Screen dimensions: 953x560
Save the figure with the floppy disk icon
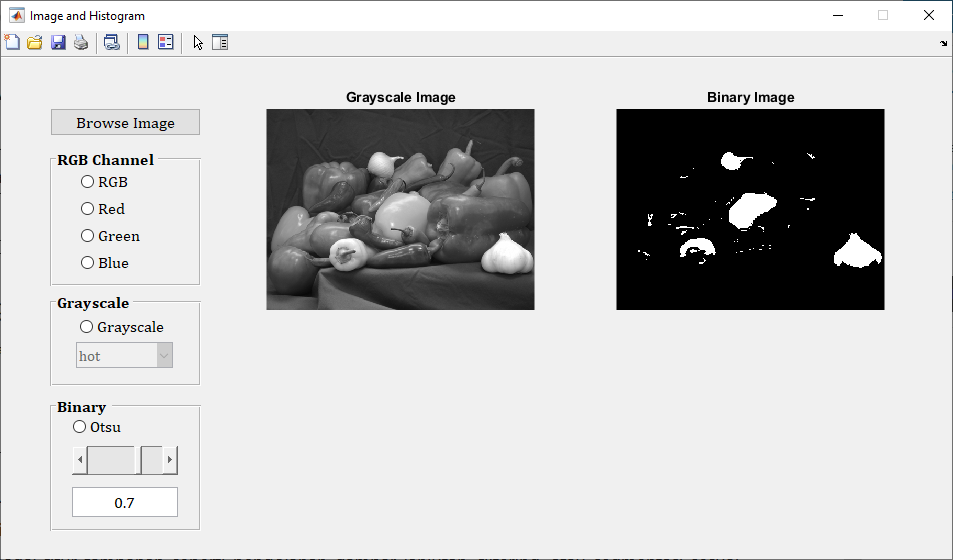click(58, 42)
